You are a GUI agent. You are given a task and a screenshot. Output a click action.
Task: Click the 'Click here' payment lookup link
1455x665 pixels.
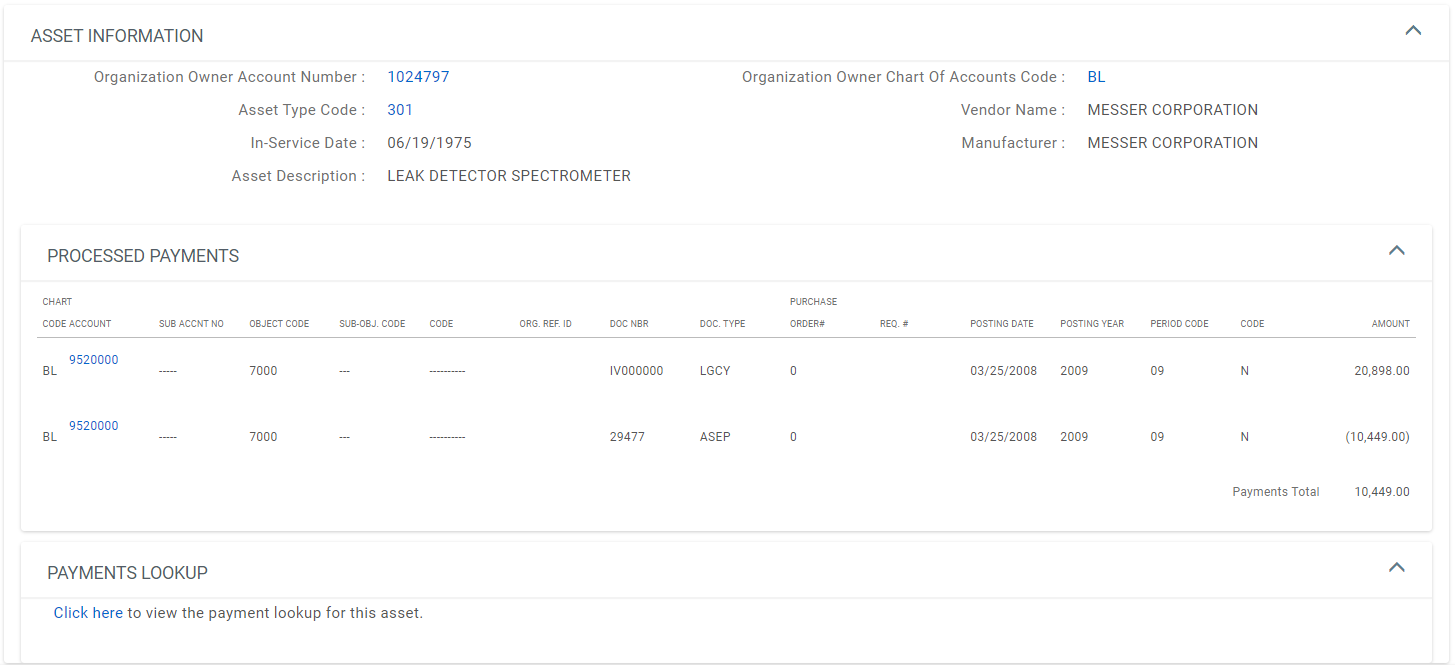tap(88, 613)
